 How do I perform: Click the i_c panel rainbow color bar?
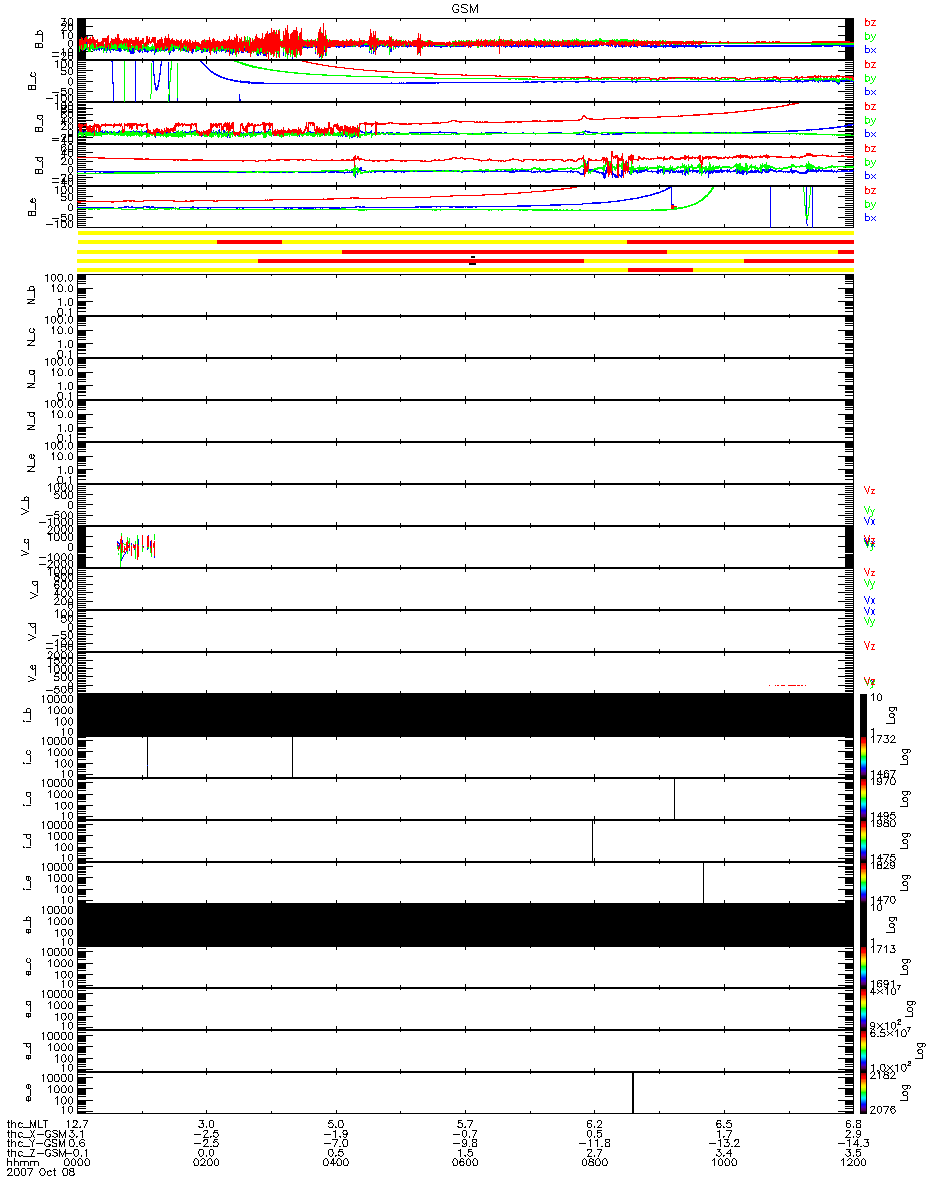[x=863, y=757]
